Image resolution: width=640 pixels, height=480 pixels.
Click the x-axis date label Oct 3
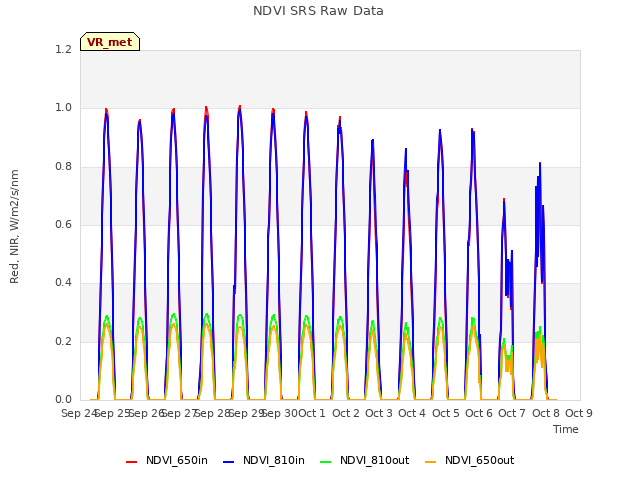pos(379,413)
